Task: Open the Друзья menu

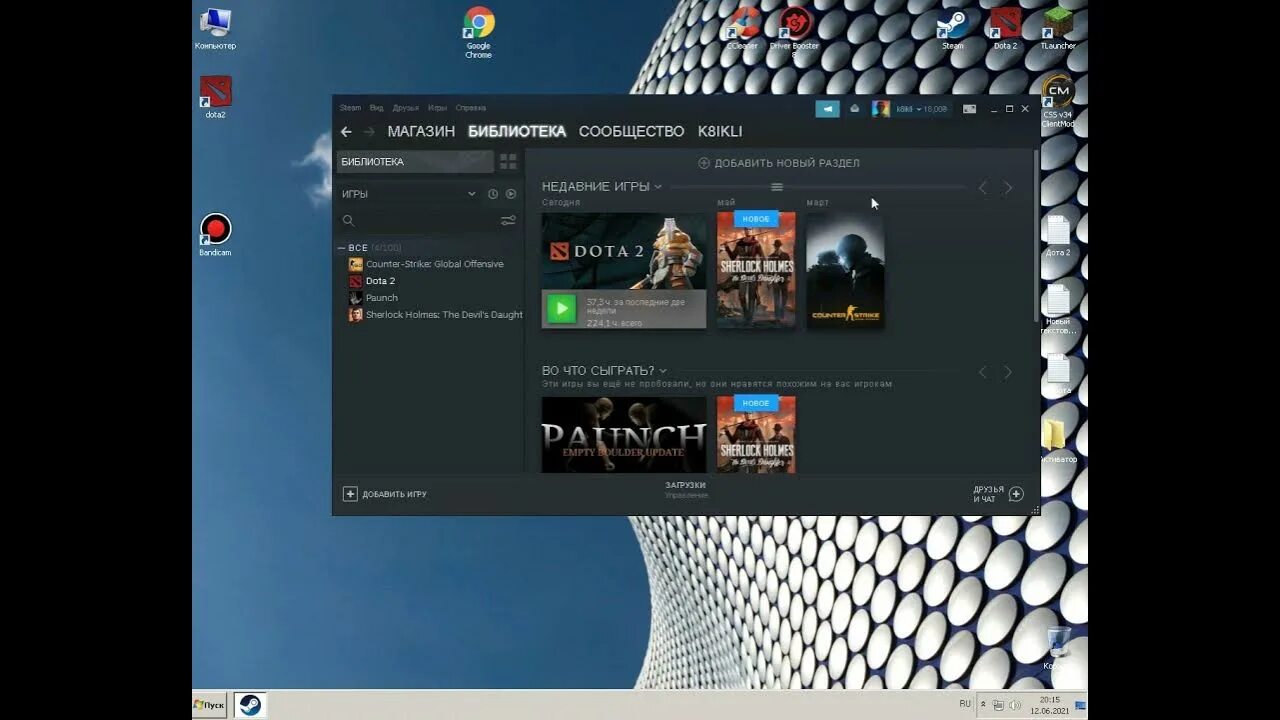Action: 406,108
